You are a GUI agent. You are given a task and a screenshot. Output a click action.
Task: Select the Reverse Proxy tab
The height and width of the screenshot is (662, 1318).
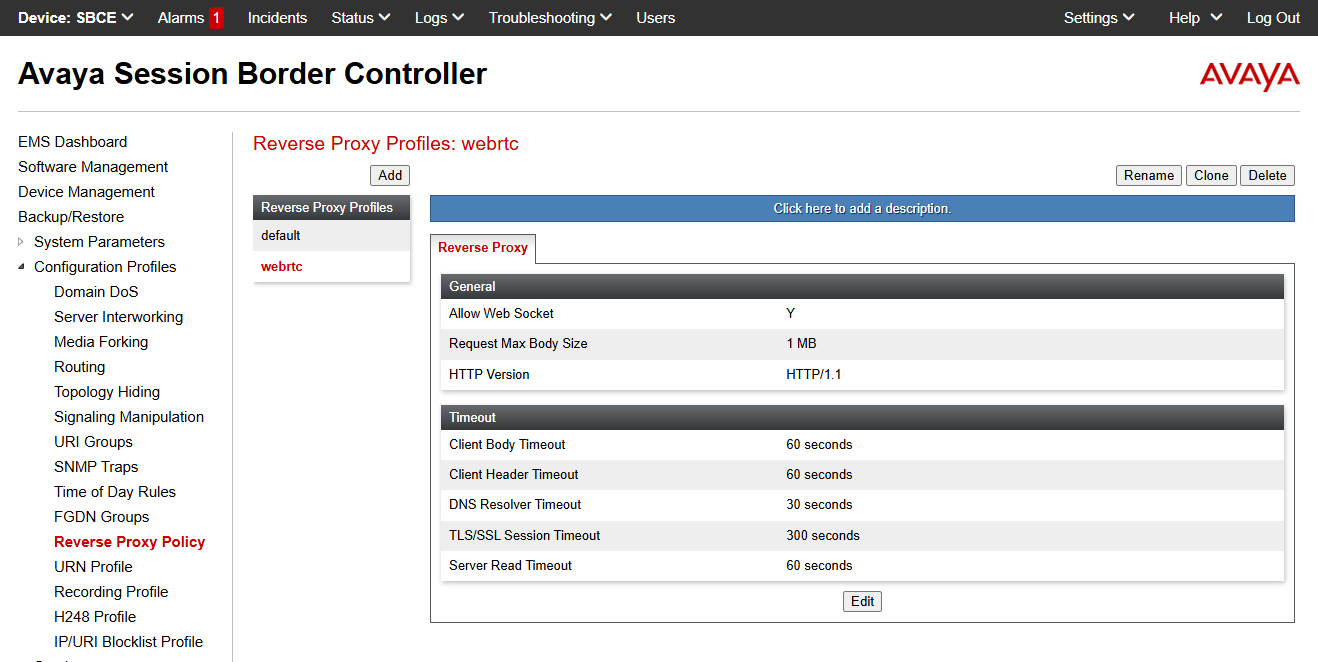[x=483, y=248]
